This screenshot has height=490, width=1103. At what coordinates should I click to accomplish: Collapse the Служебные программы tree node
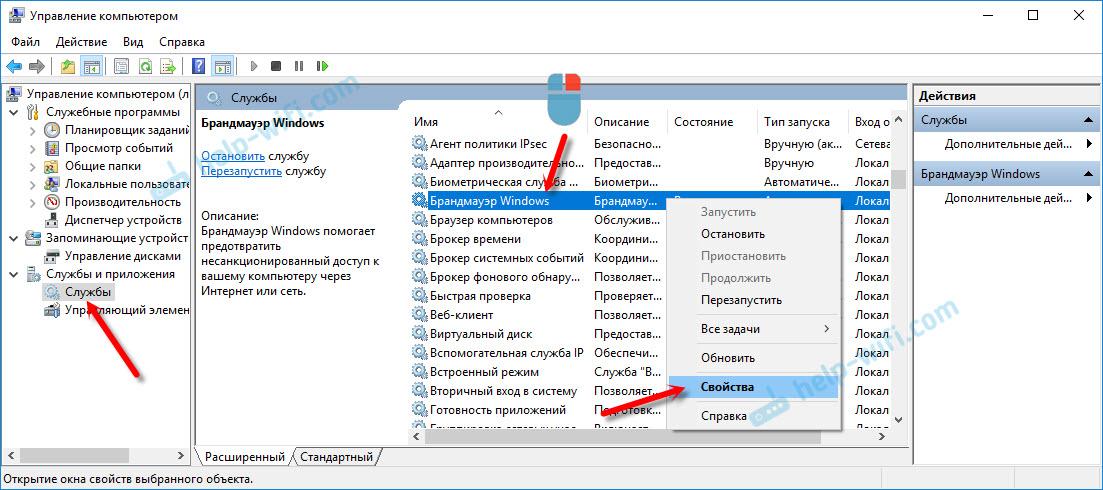(x=14, y=112)
